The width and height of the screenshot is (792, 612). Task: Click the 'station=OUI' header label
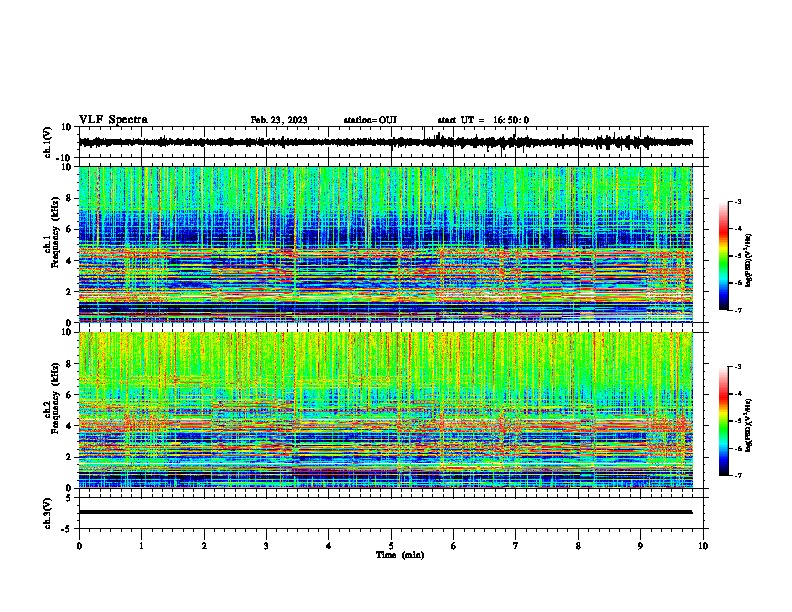[370, 120]
